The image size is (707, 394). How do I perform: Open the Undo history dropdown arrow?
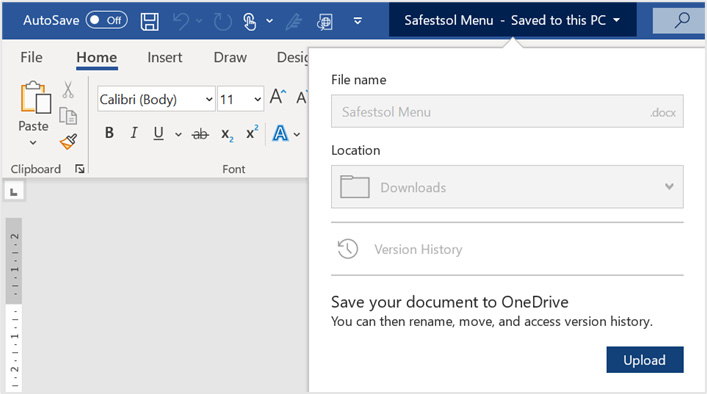coord(199,21)
